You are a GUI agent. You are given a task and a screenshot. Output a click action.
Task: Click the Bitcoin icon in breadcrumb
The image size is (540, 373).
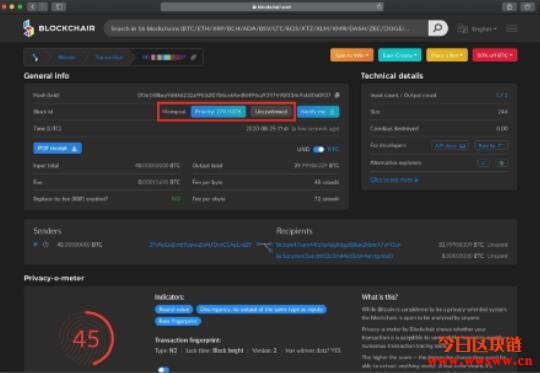(x=35, y=57)
